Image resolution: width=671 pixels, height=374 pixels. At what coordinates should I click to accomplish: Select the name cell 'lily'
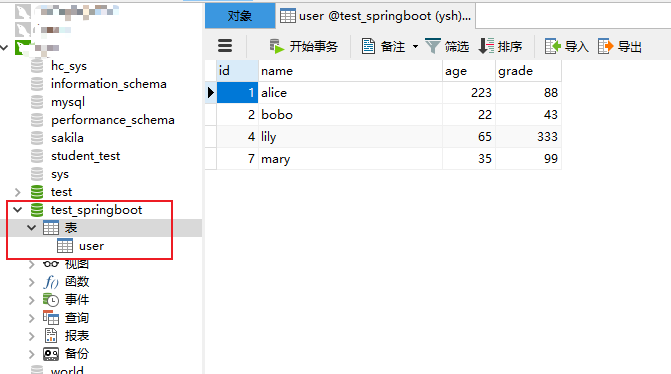(x=350, y=137)
